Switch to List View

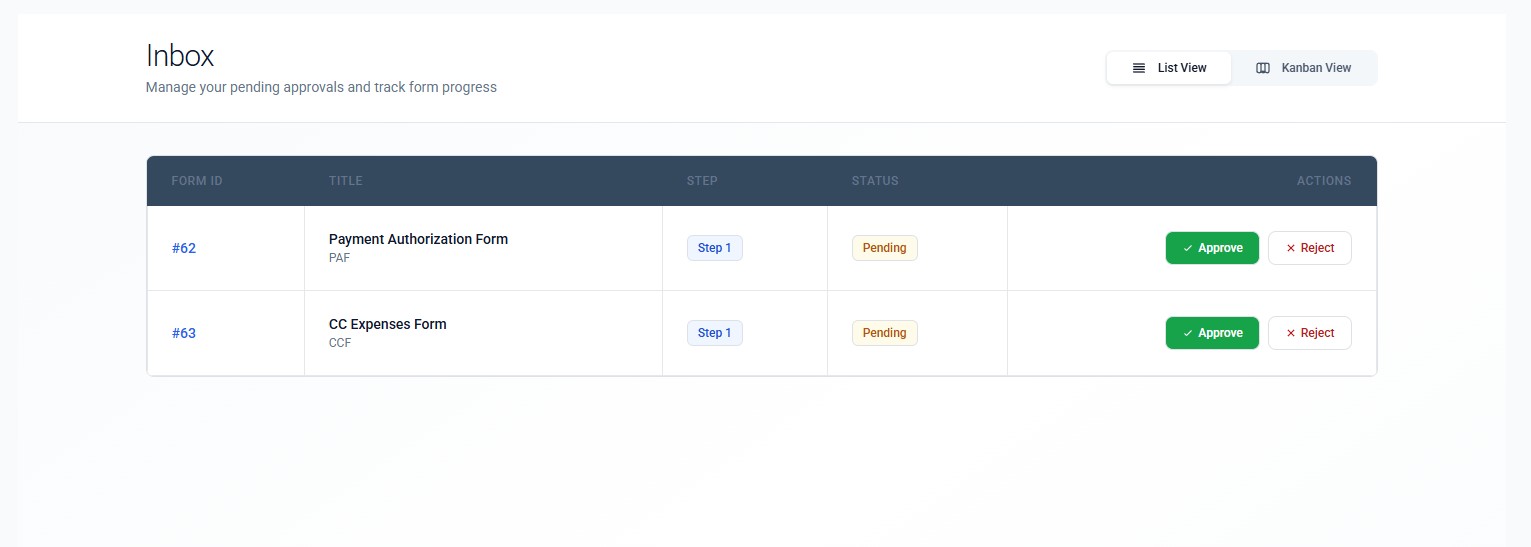1169,68
